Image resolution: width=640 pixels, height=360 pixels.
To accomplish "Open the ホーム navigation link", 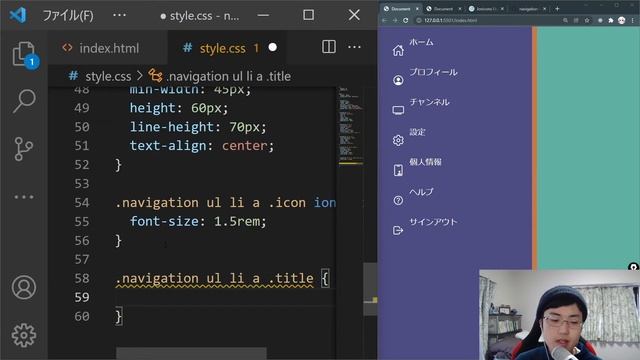I will tap(421, 42).
